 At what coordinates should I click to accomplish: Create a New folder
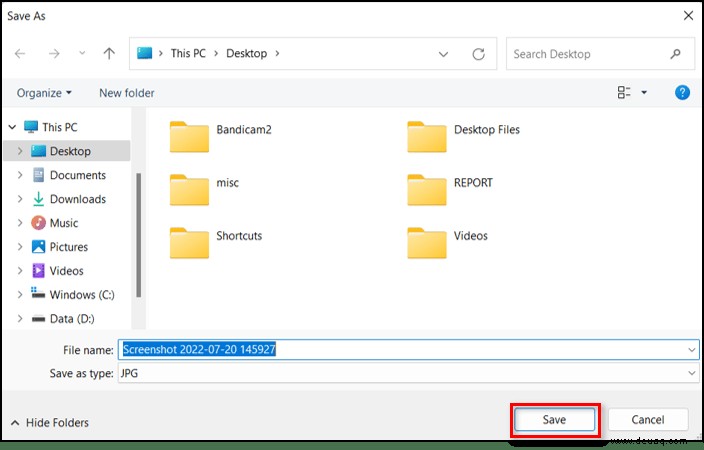[127, 93]
